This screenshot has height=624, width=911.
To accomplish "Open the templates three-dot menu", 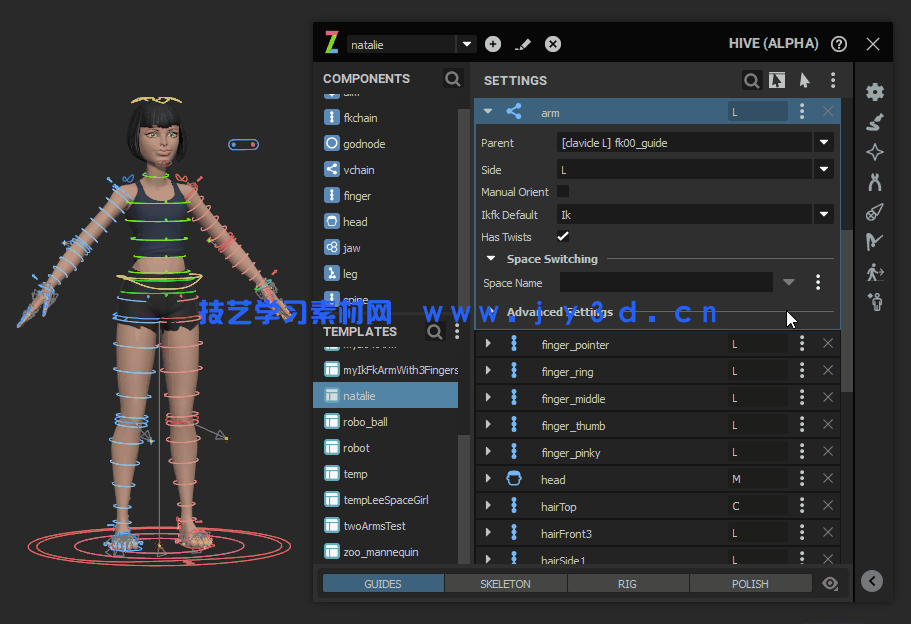I will click(x=457, y=331).
